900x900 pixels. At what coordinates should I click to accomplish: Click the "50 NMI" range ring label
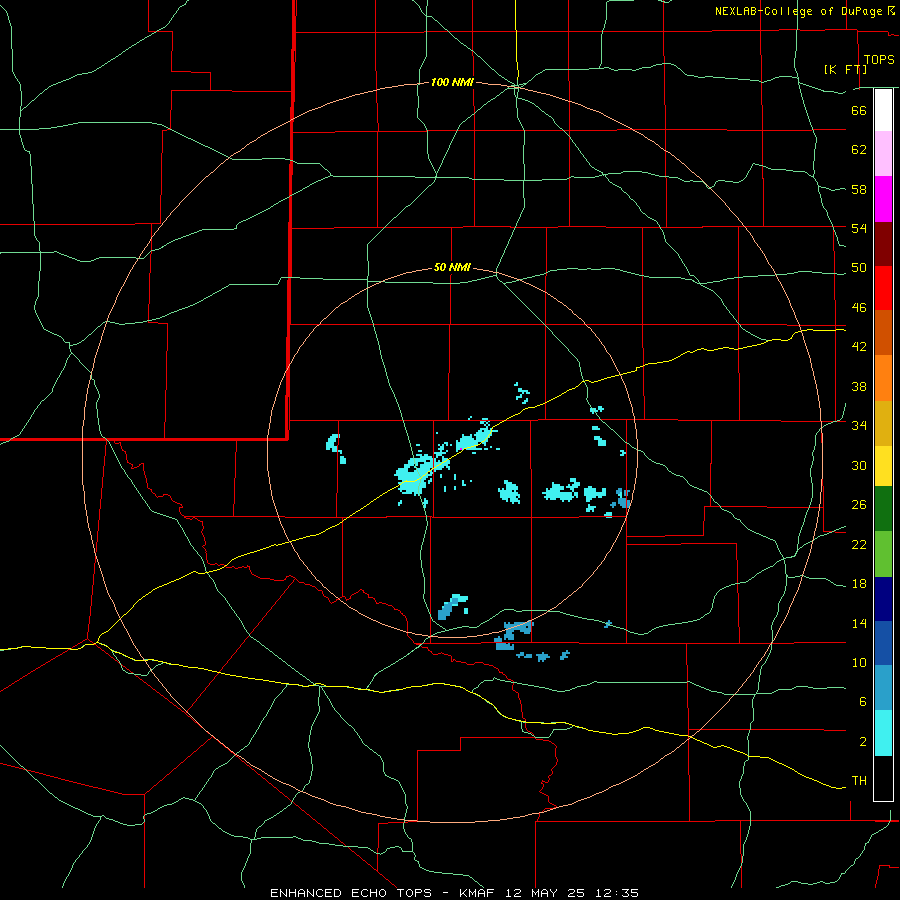[x=452, y=267]
